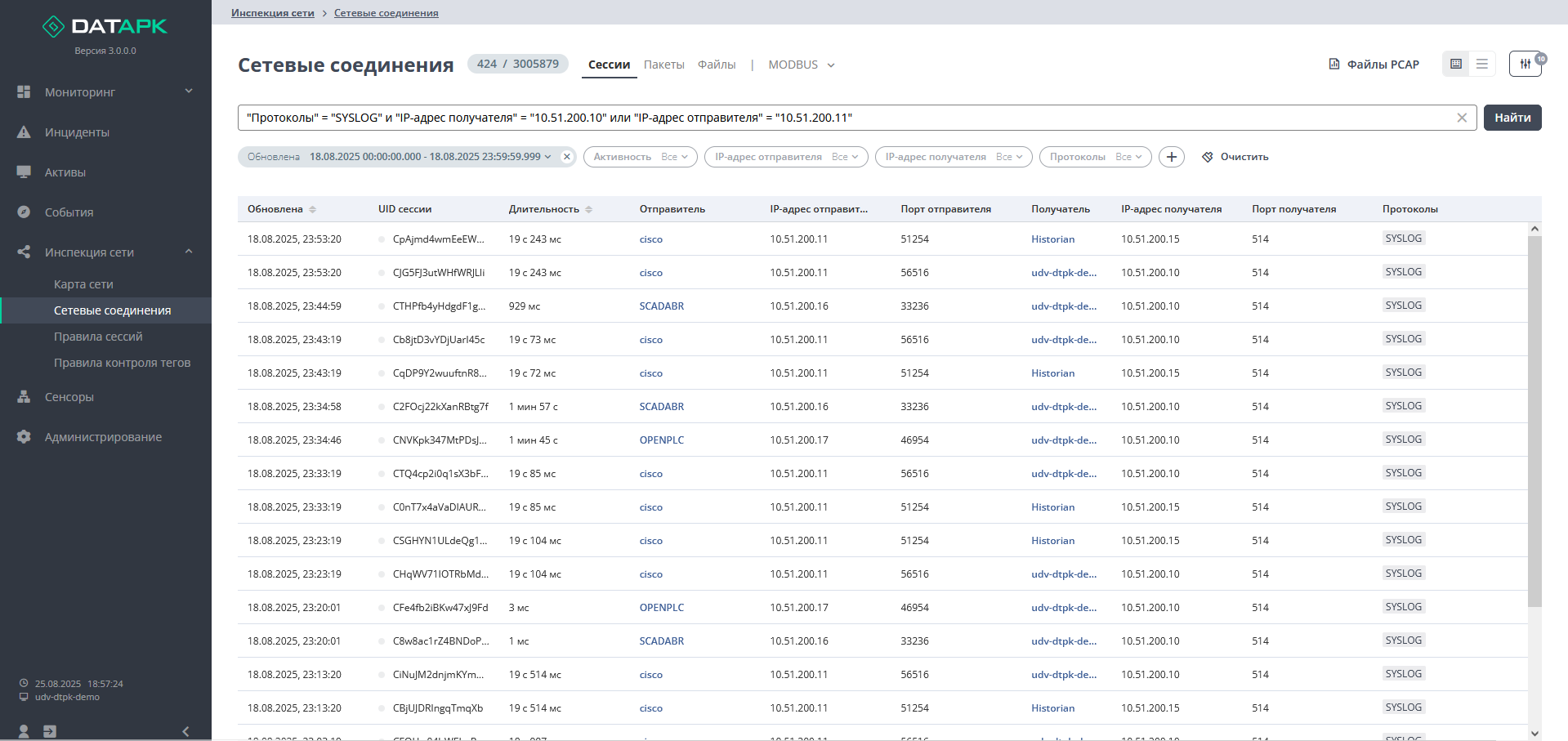Switch to the table grid view

click(x=1456, y=64)
